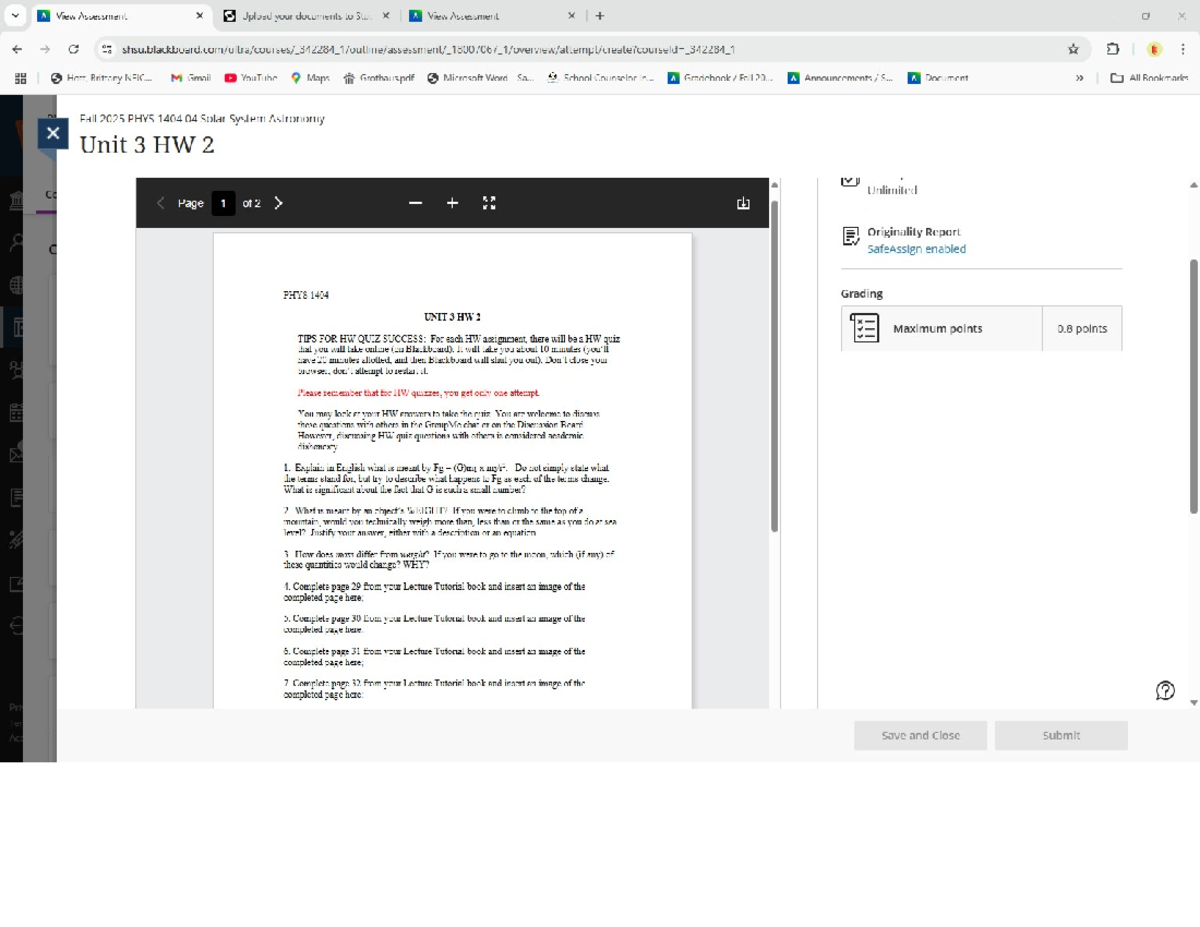Go forward in browser history
Screen dimensions: 1200x927
pos(45,49)
